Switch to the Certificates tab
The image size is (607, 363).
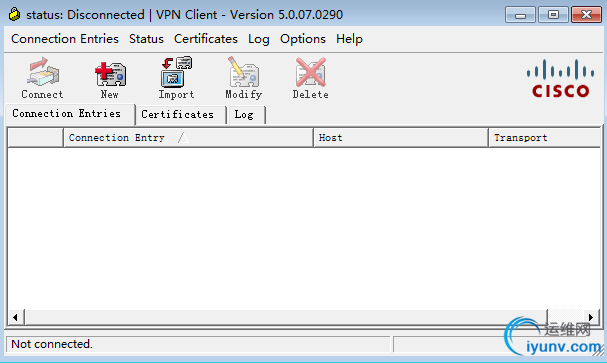click(x=180, y=115)
